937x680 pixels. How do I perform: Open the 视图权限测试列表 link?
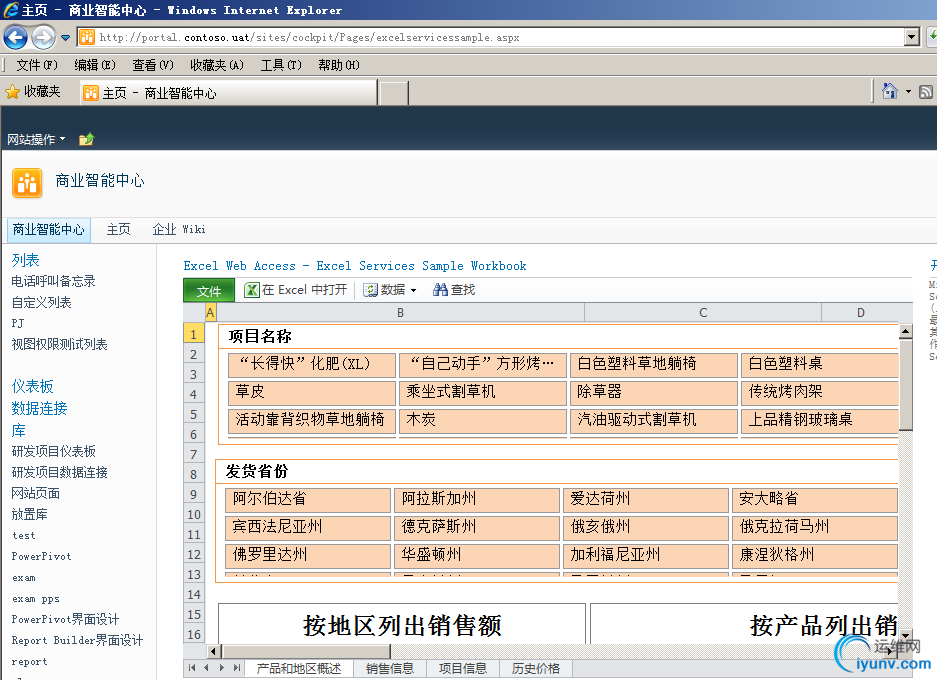(x=59, y=344)
